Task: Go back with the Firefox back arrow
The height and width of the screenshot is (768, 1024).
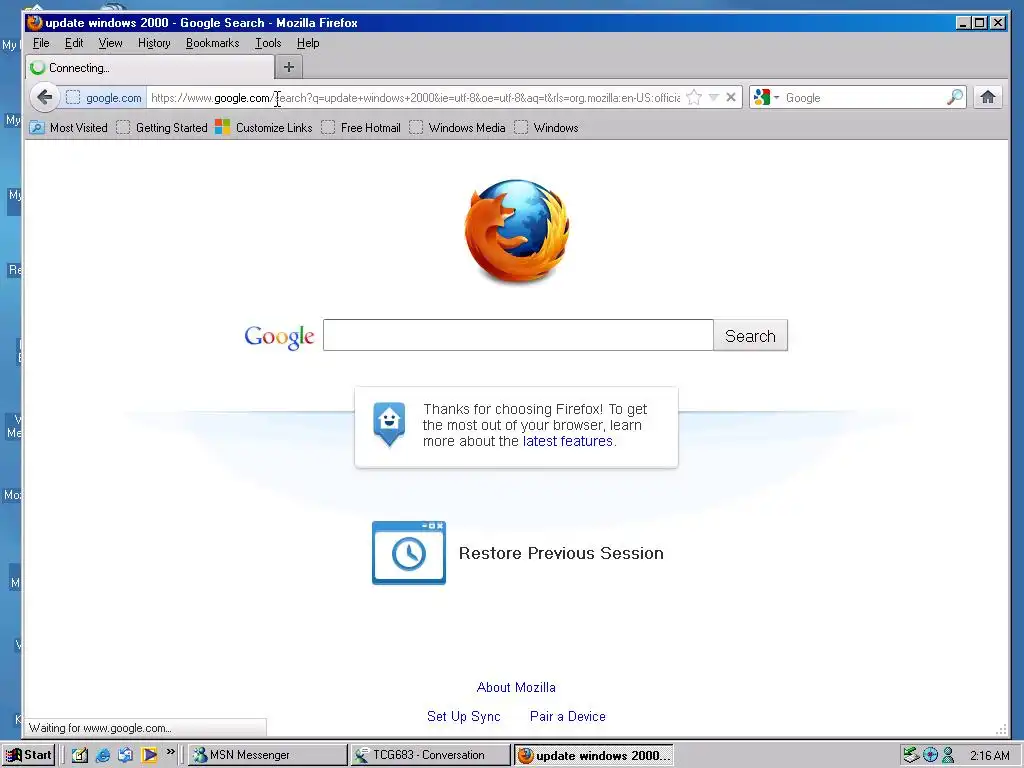Action: coord(44,98)
